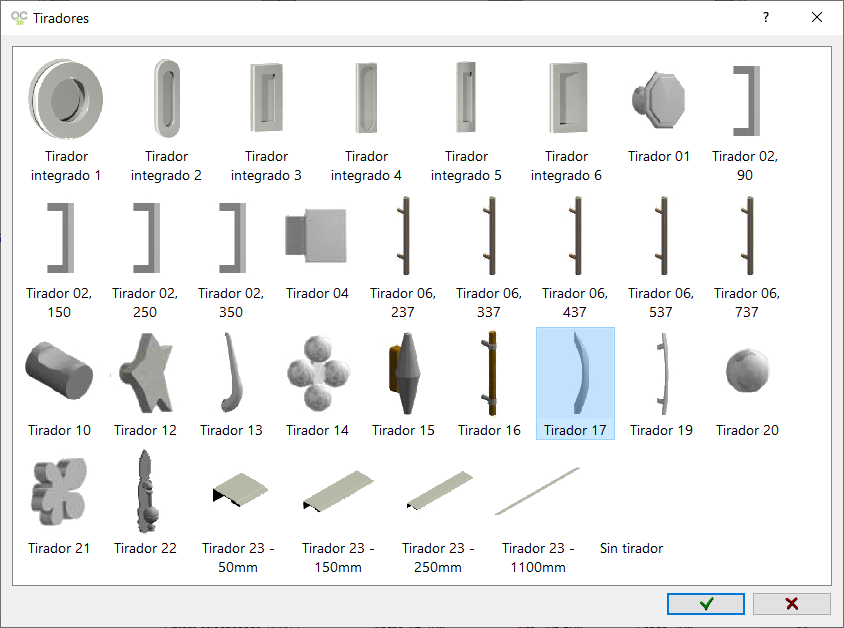Screen dimensions: 844x628
Task: Pick the Tirador 06, 537 bar handle
Action: click(x=660, y=257)
